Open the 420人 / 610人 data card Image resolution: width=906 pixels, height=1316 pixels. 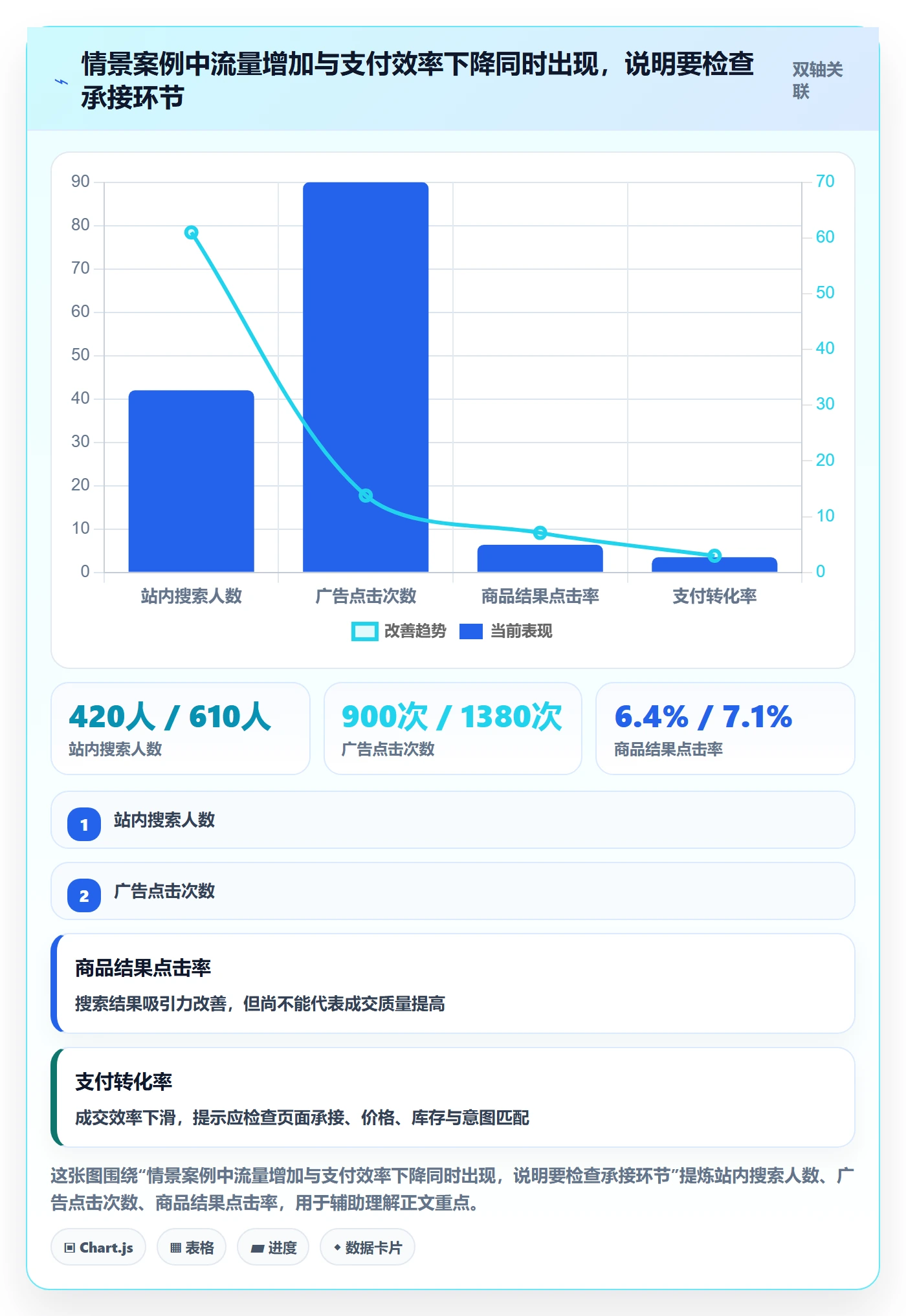pos(181,729)
